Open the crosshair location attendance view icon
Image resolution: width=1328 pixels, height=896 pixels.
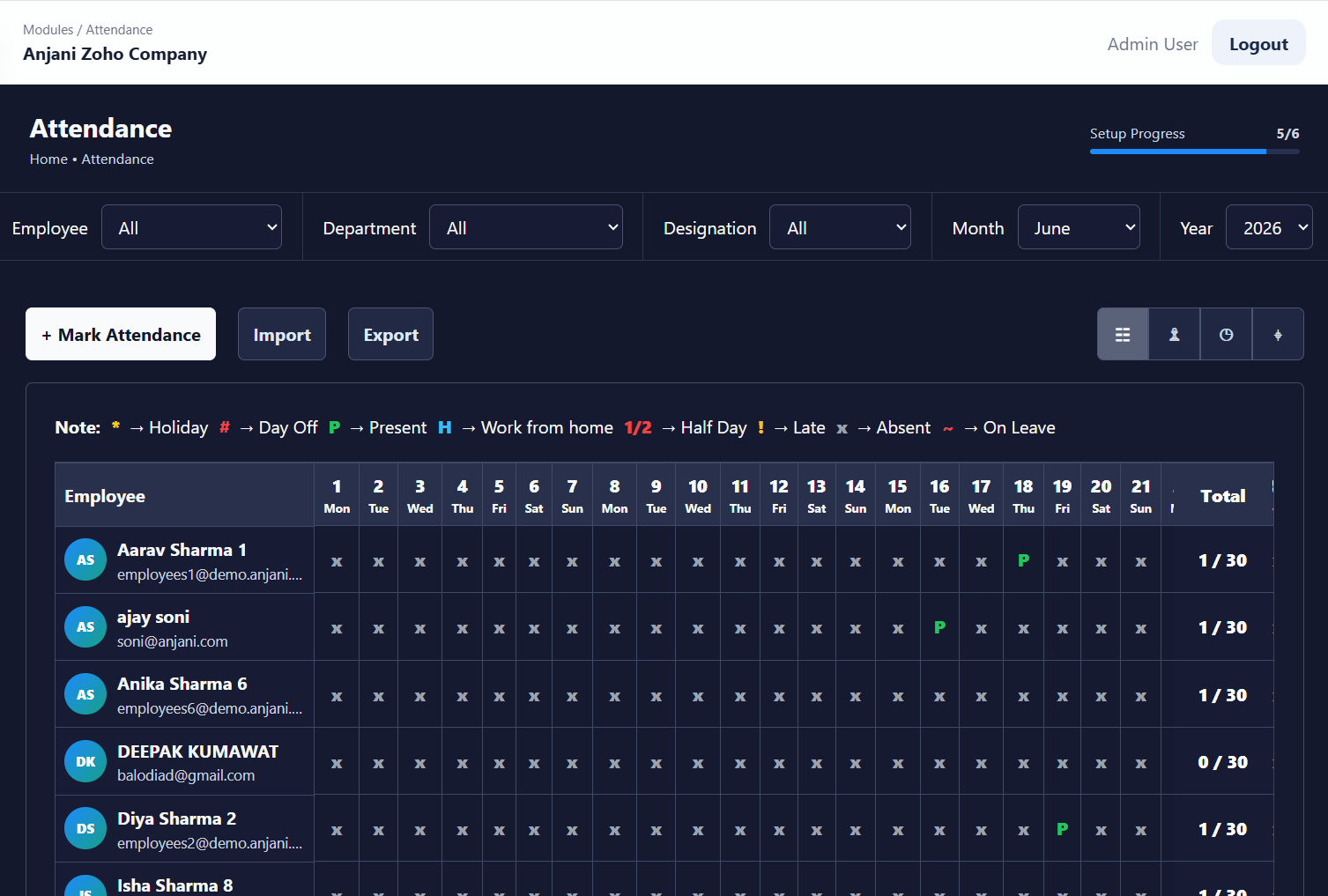coord(1278,334)
